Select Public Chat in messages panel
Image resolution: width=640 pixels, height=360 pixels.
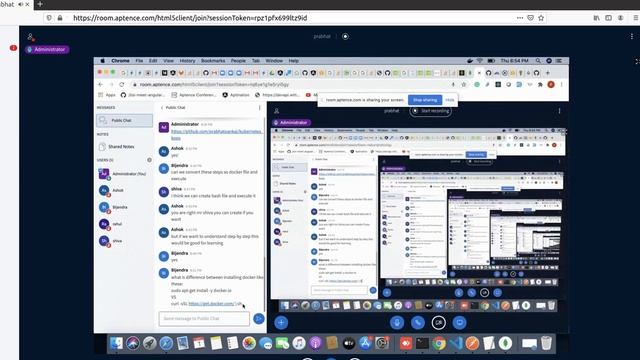pyautogui.click(x=124, y=120)
